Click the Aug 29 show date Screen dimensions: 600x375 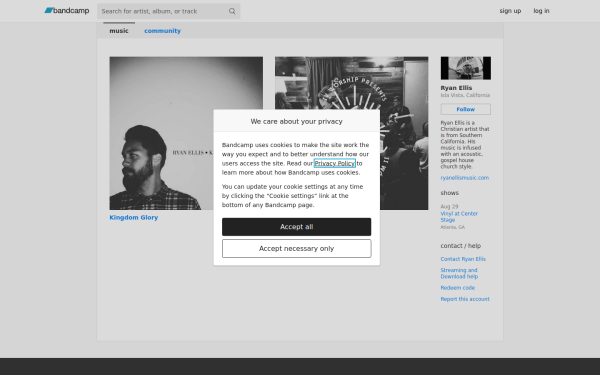tap(449, 207)
